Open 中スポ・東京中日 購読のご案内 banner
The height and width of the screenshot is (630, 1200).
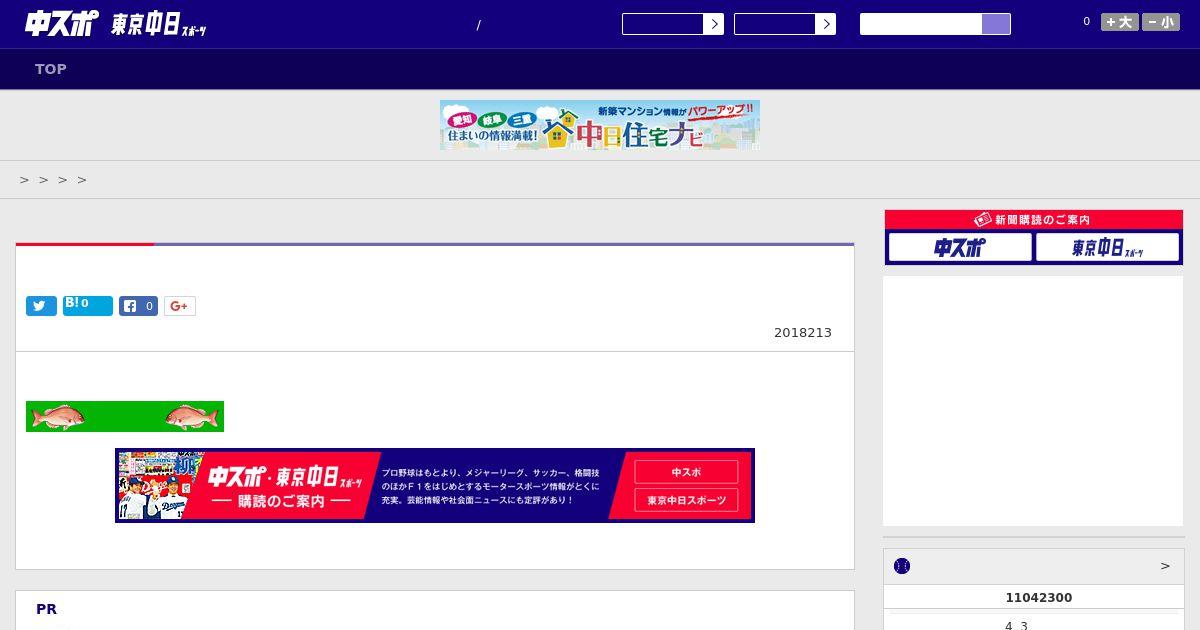pyautogui.click(x=435, y=485)
